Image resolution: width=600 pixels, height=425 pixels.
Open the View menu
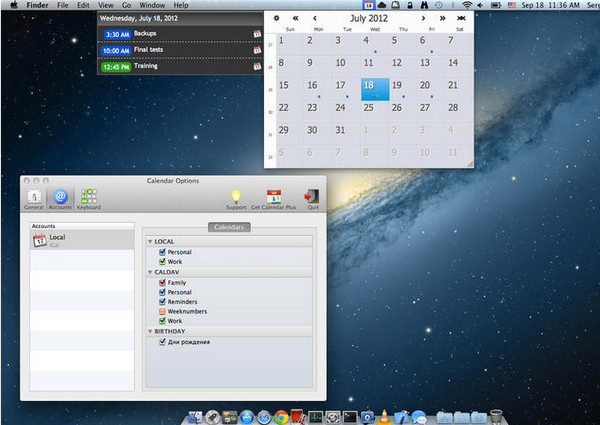click(x=106, y=5)
